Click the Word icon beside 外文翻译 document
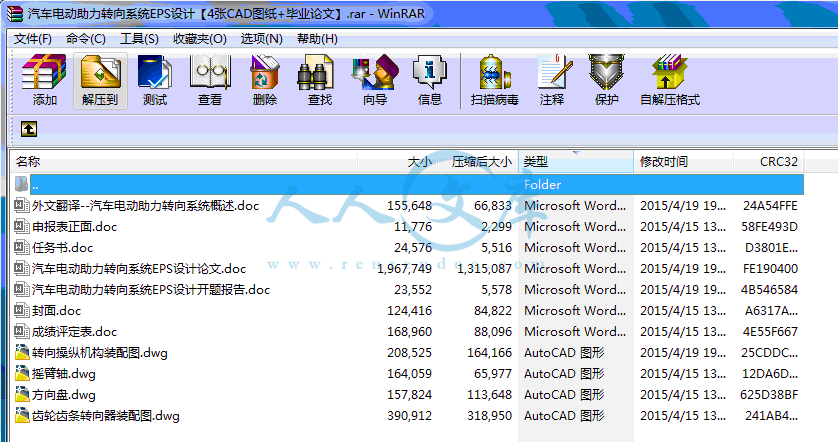Image resolution: width=838 pixels, height=442 pixels. coord(21,206)
